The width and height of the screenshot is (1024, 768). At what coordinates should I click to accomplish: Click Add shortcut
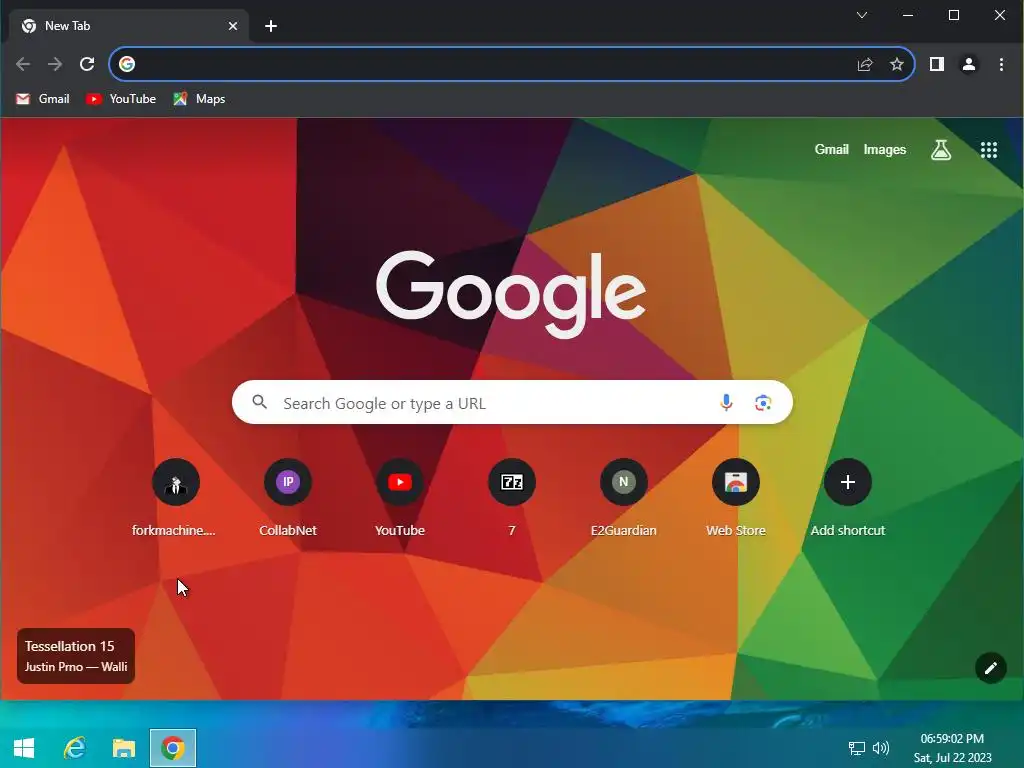pos(848,498)
